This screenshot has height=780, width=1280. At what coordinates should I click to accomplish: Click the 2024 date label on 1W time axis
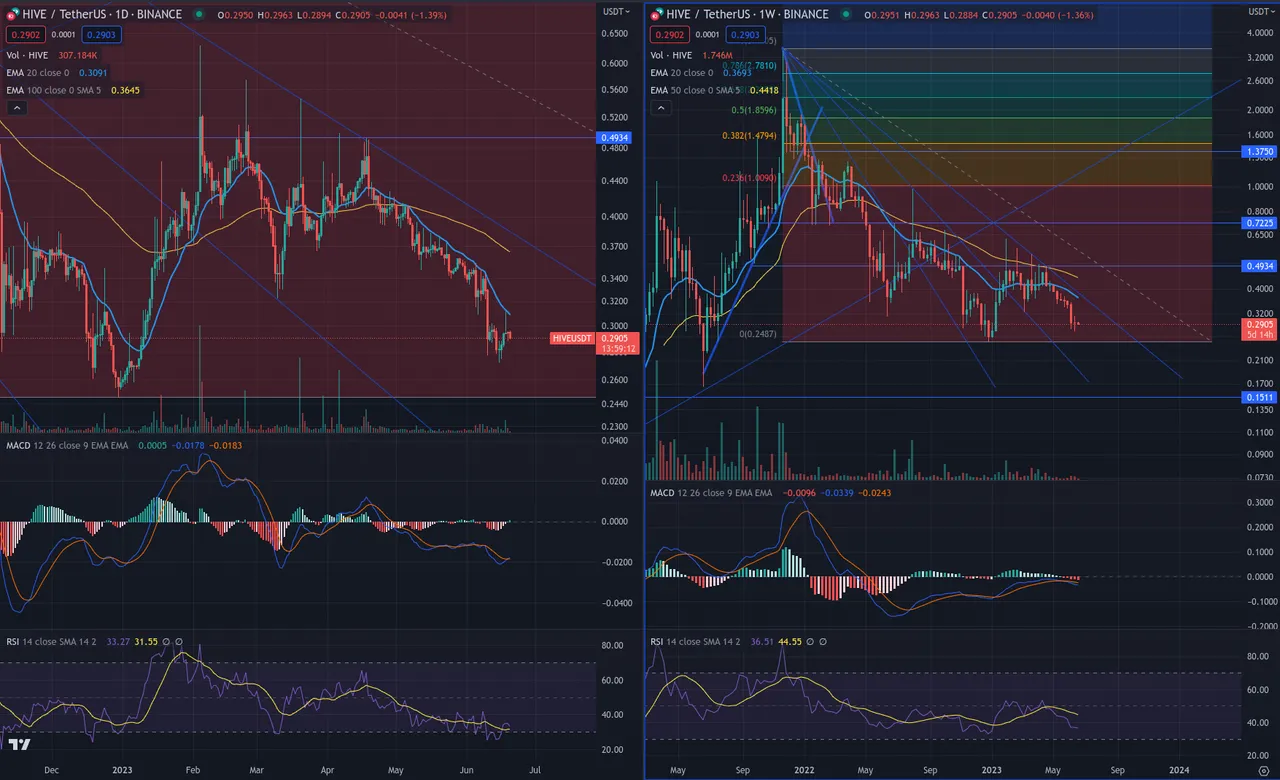point(1180,770)
